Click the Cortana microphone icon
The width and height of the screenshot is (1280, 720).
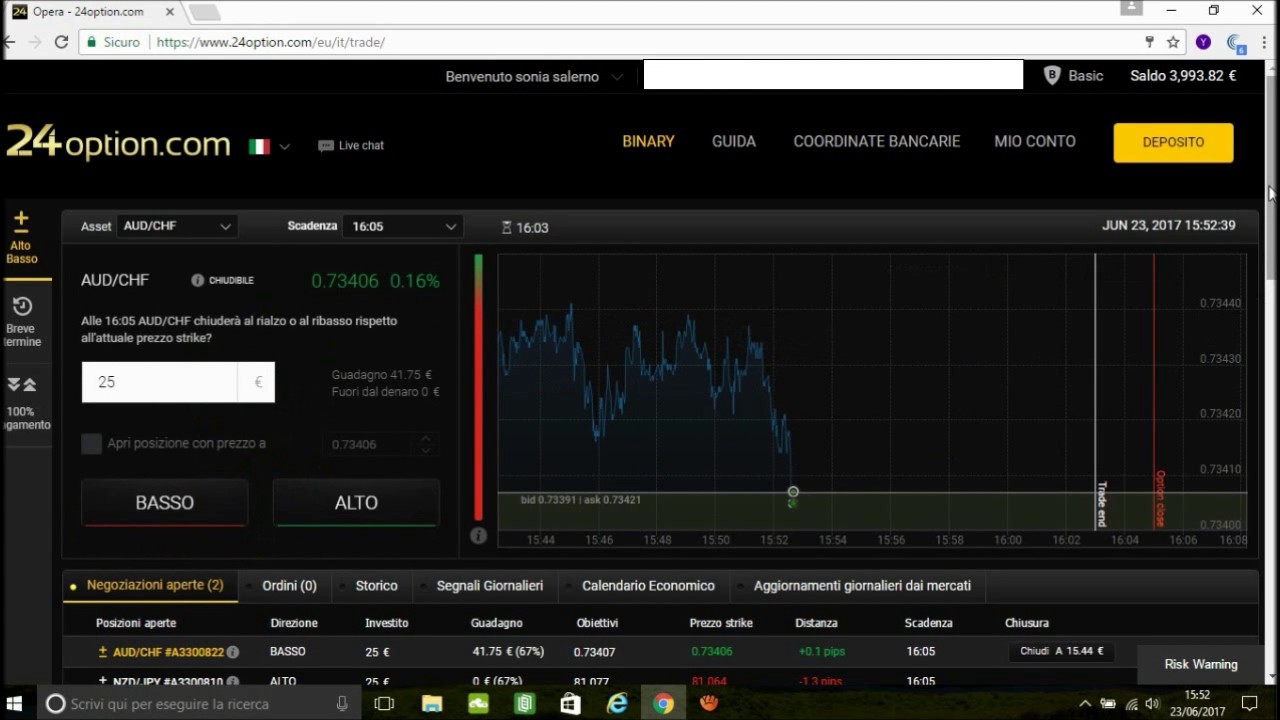(x=342, y=704)
